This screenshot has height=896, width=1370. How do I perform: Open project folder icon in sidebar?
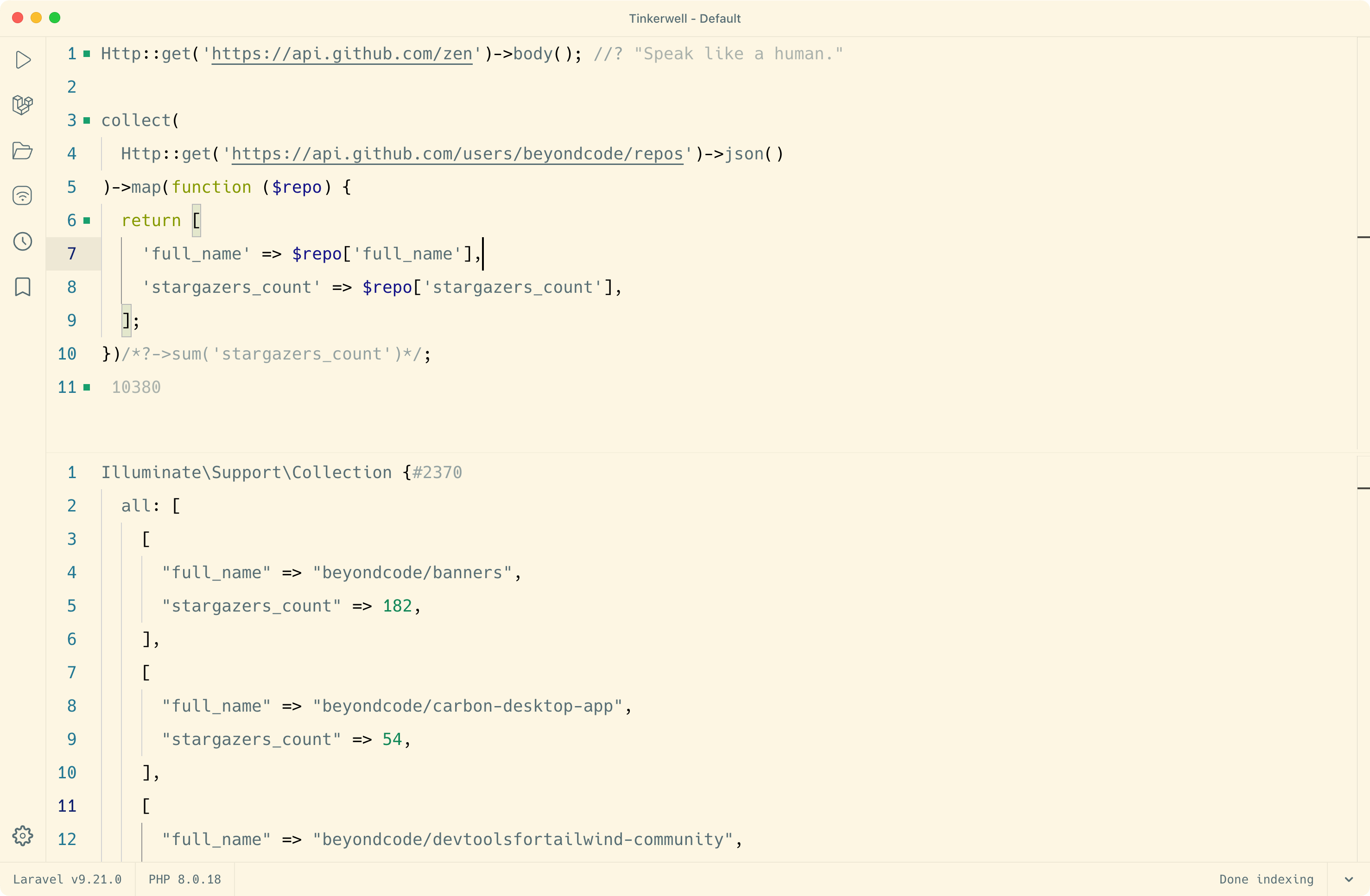pyautogui.click(x=22, y=150)
